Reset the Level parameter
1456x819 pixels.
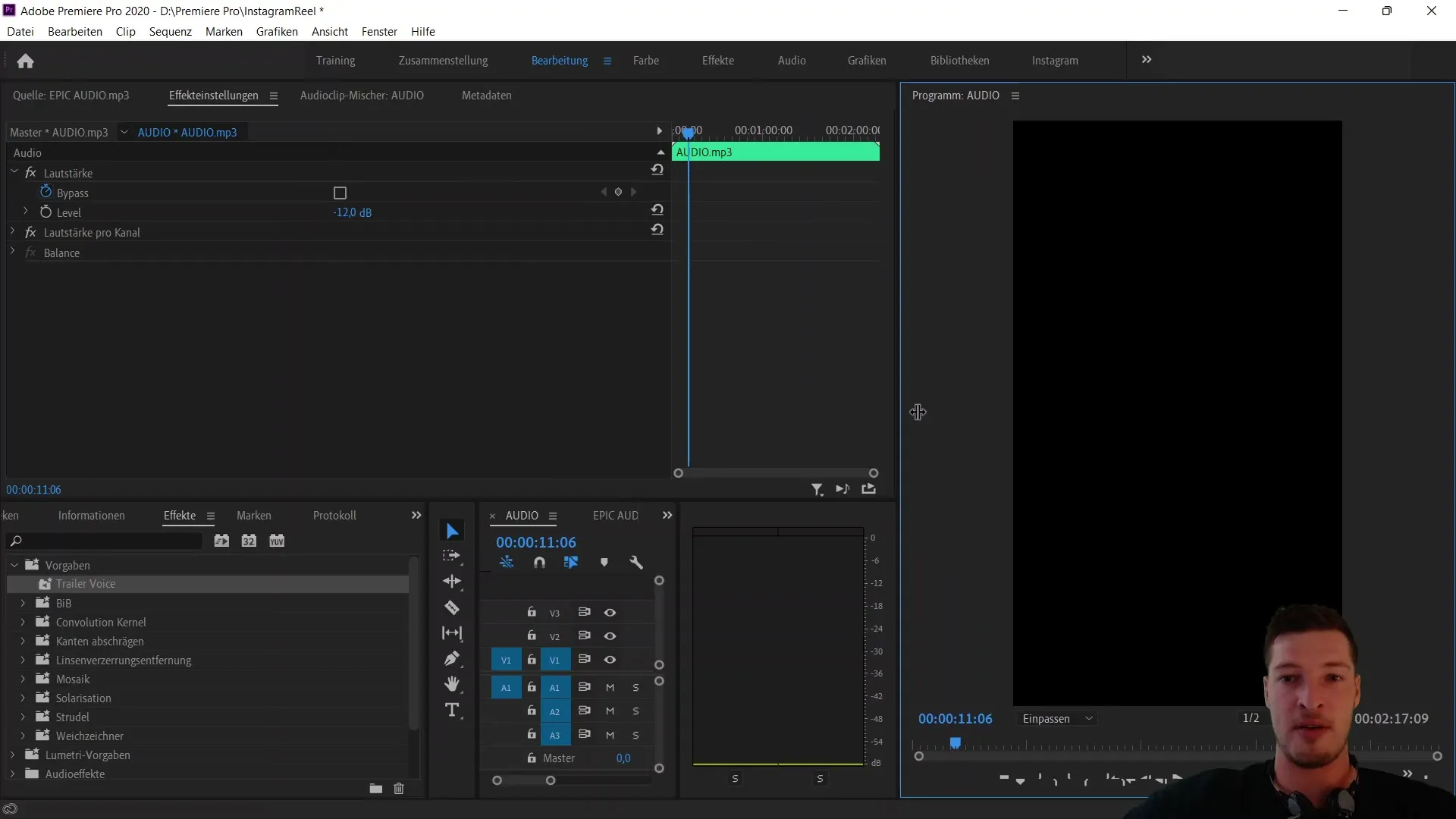coord(657,210)
